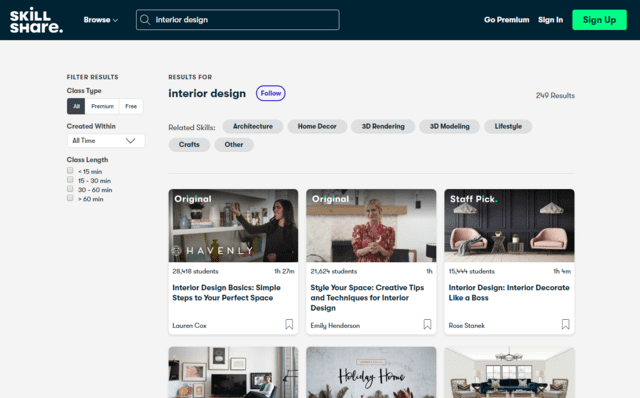Select the All class type tab

pyautogui.click(x=76, y=106)
